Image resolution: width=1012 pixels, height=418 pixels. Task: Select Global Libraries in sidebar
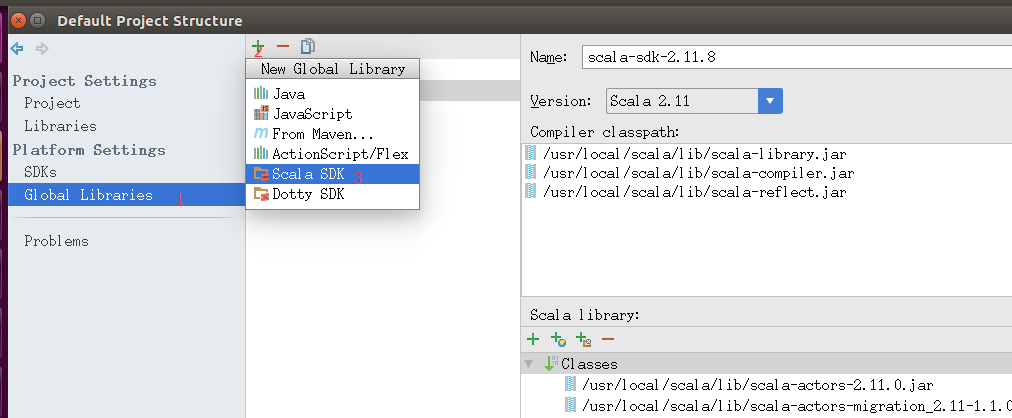coord(127,195)
